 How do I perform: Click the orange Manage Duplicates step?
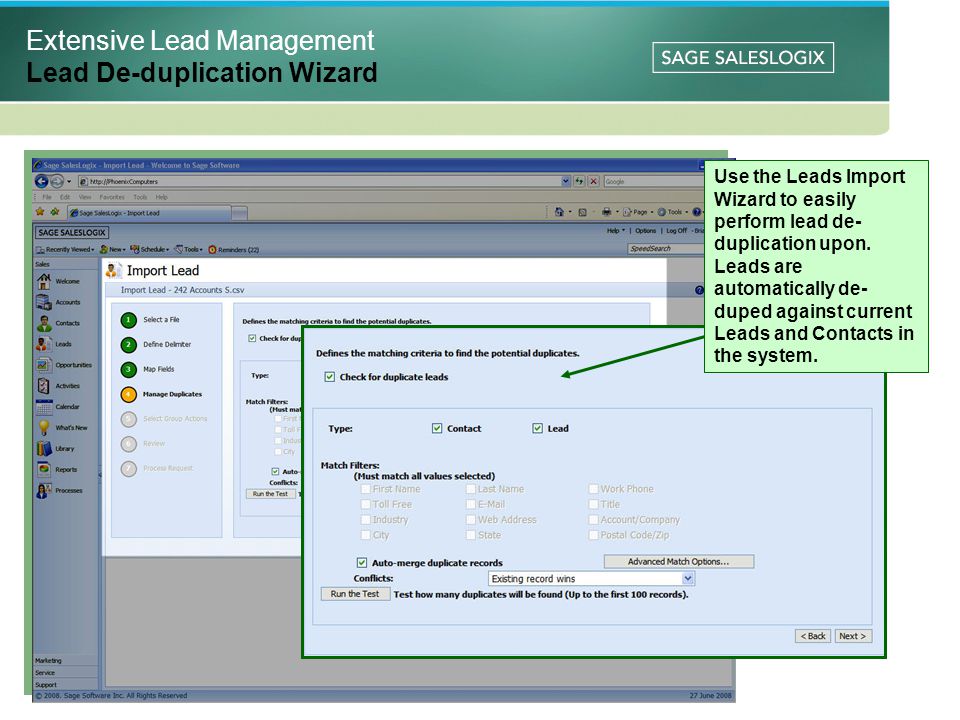click(x=129, y=394)
